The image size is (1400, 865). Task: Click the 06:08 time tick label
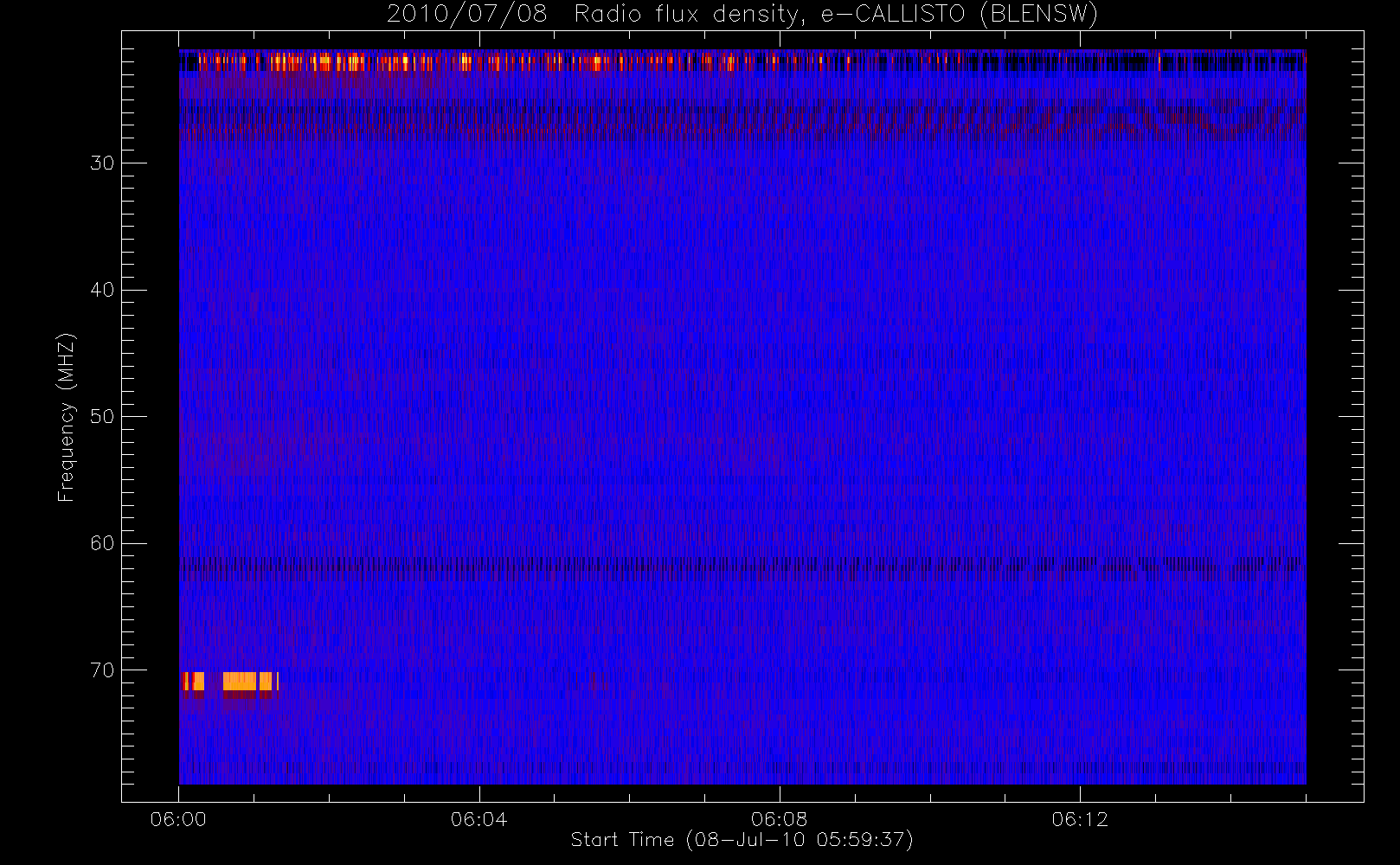click(x=779, y=819)
